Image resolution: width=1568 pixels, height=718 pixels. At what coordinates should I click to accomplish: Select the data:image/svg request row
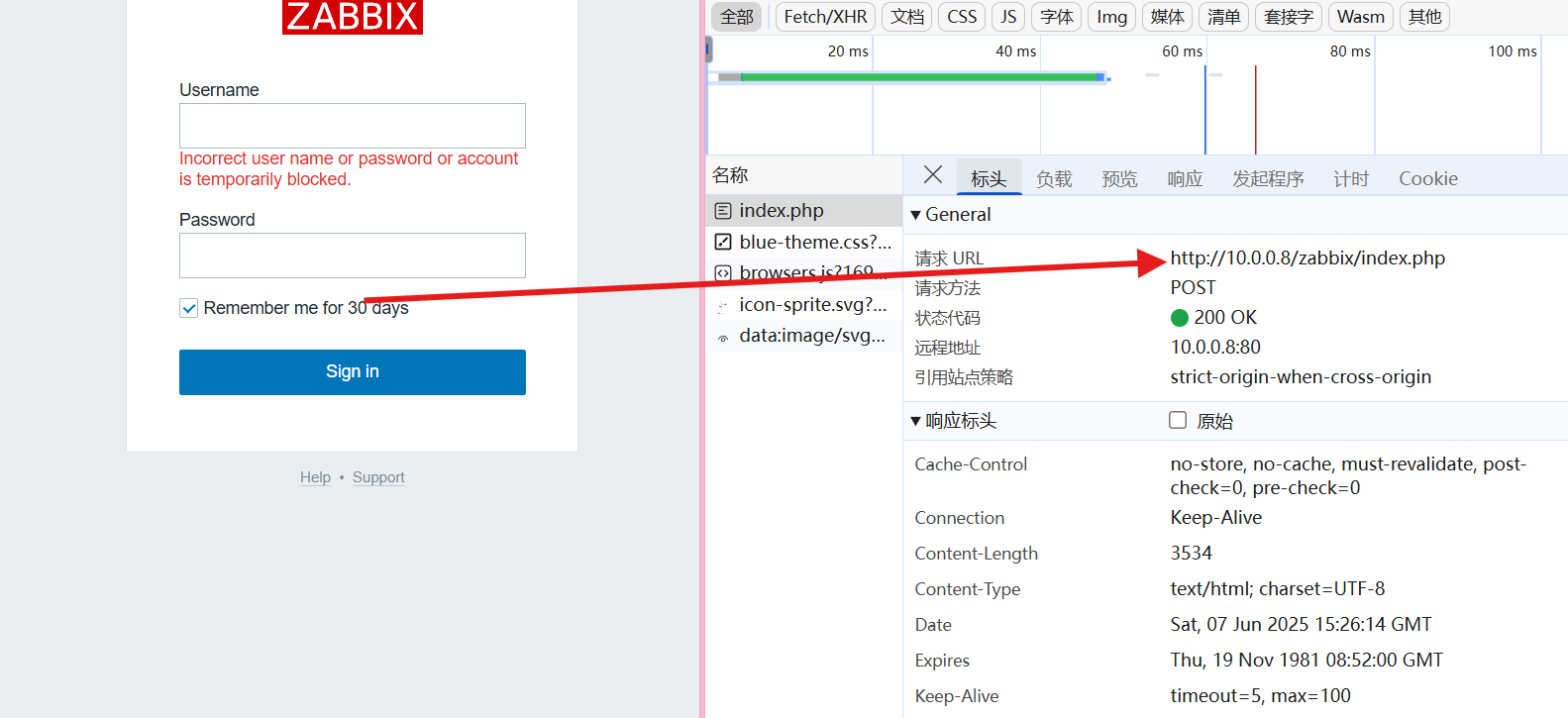click(804, 336)
